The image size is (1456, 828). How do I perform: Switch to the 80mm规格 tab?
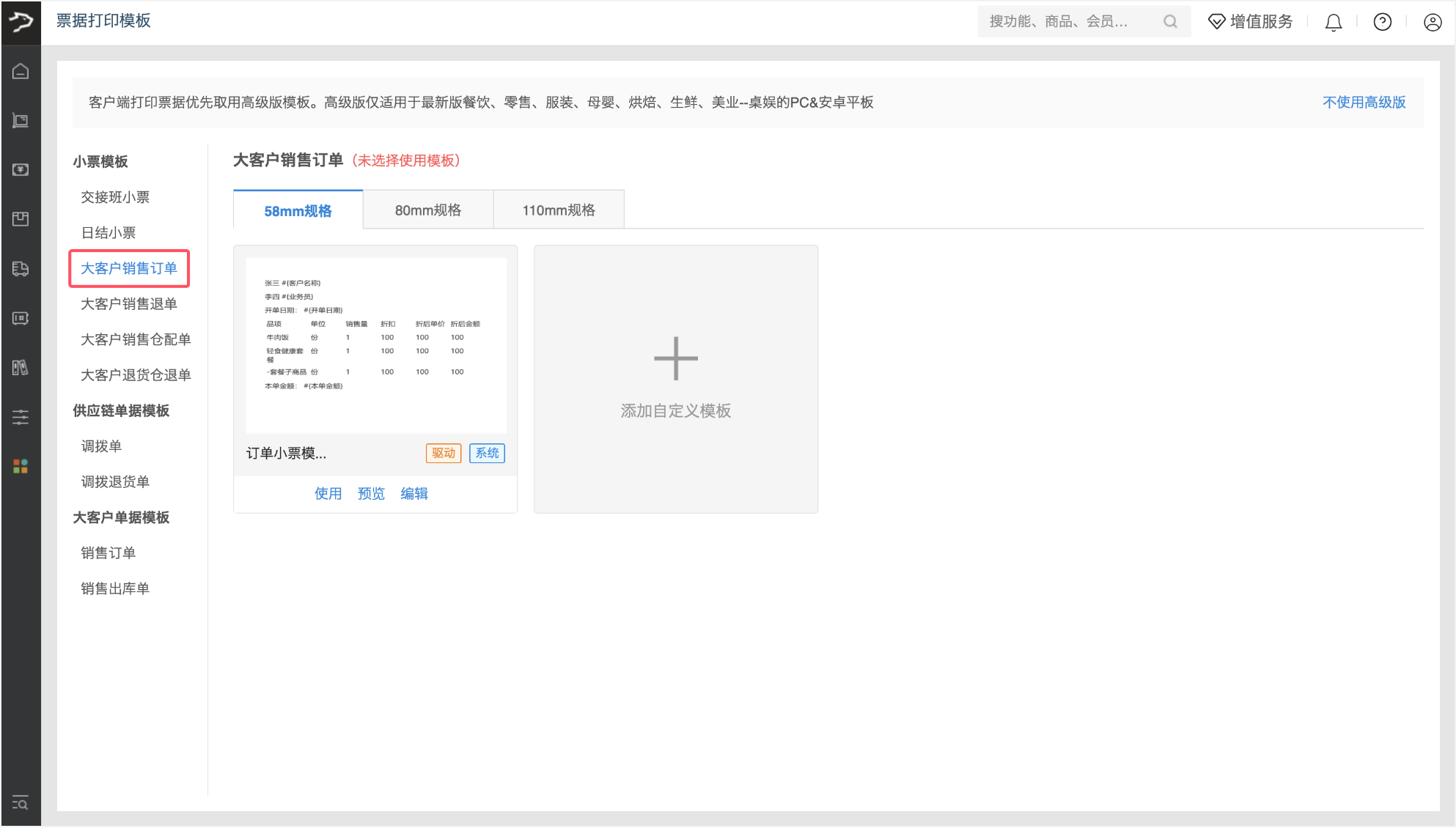(428, 210)
